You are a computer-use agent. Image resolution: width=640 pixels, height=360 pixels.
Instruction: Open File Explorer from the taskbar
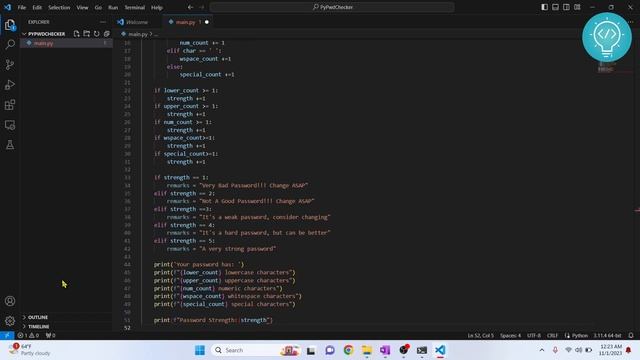(x=367, y=350)
